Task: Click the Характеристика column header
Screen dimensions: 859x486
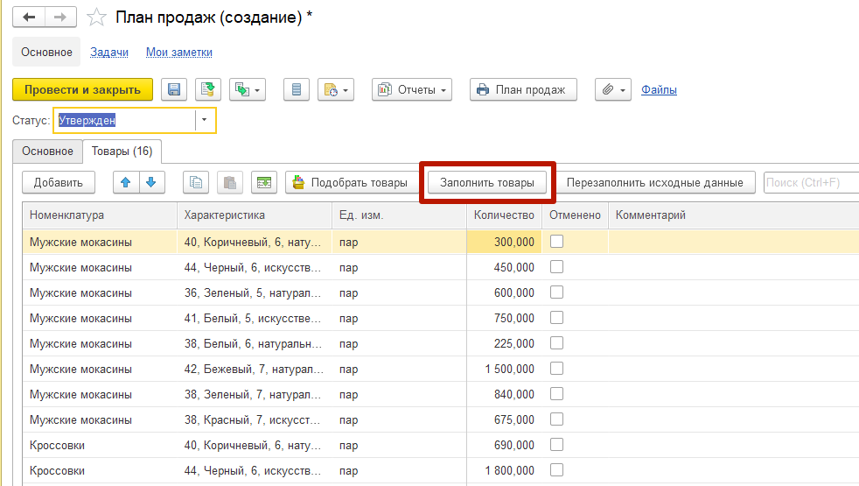Action: pyautogui.click(x=255, y=215)
